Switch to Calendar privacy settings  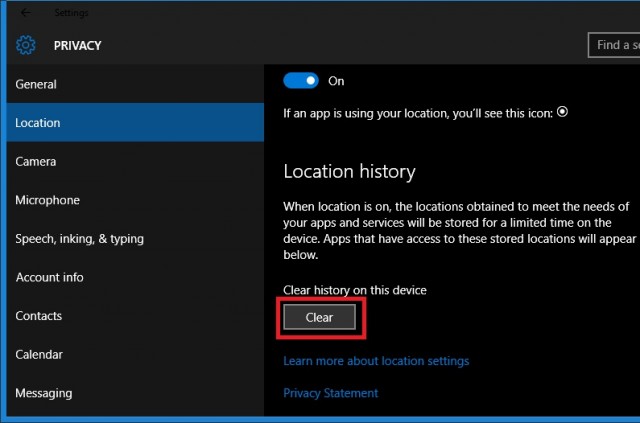point(39,354)
